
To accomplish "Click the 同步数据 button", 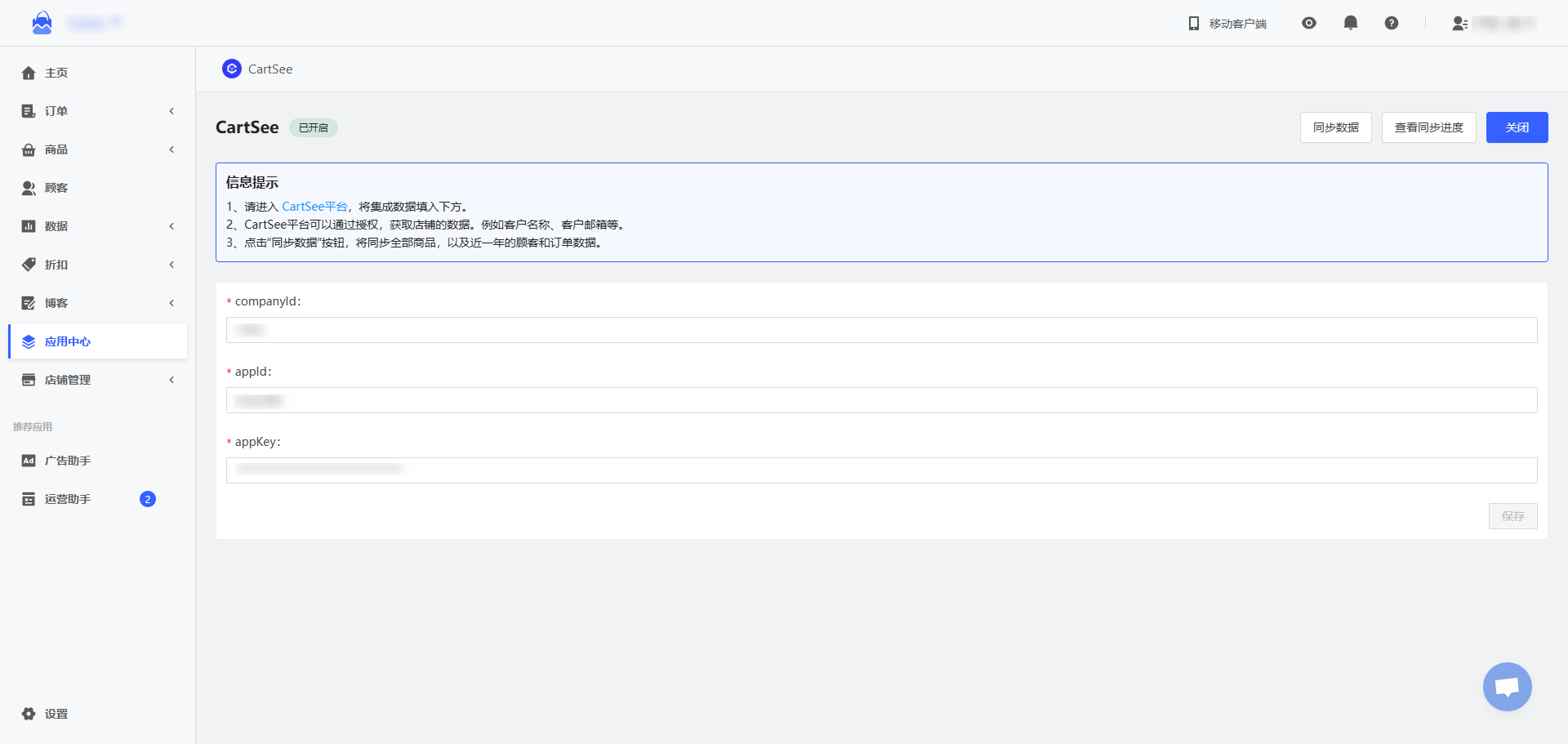I will pyautogui.click(x=1336, y=127).
